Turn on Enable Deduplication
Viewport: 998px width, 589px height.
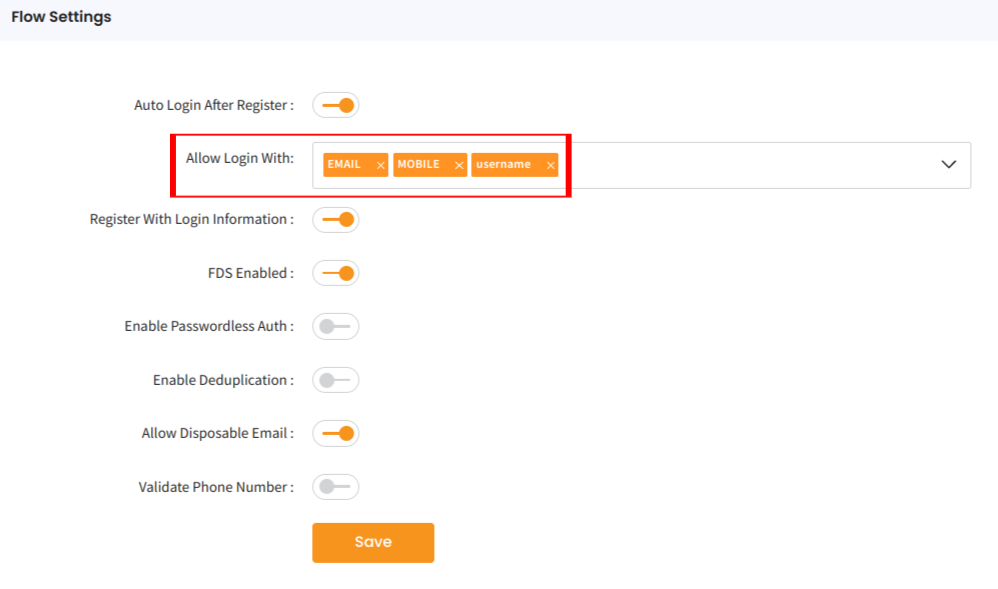click(x=335, y=379)
